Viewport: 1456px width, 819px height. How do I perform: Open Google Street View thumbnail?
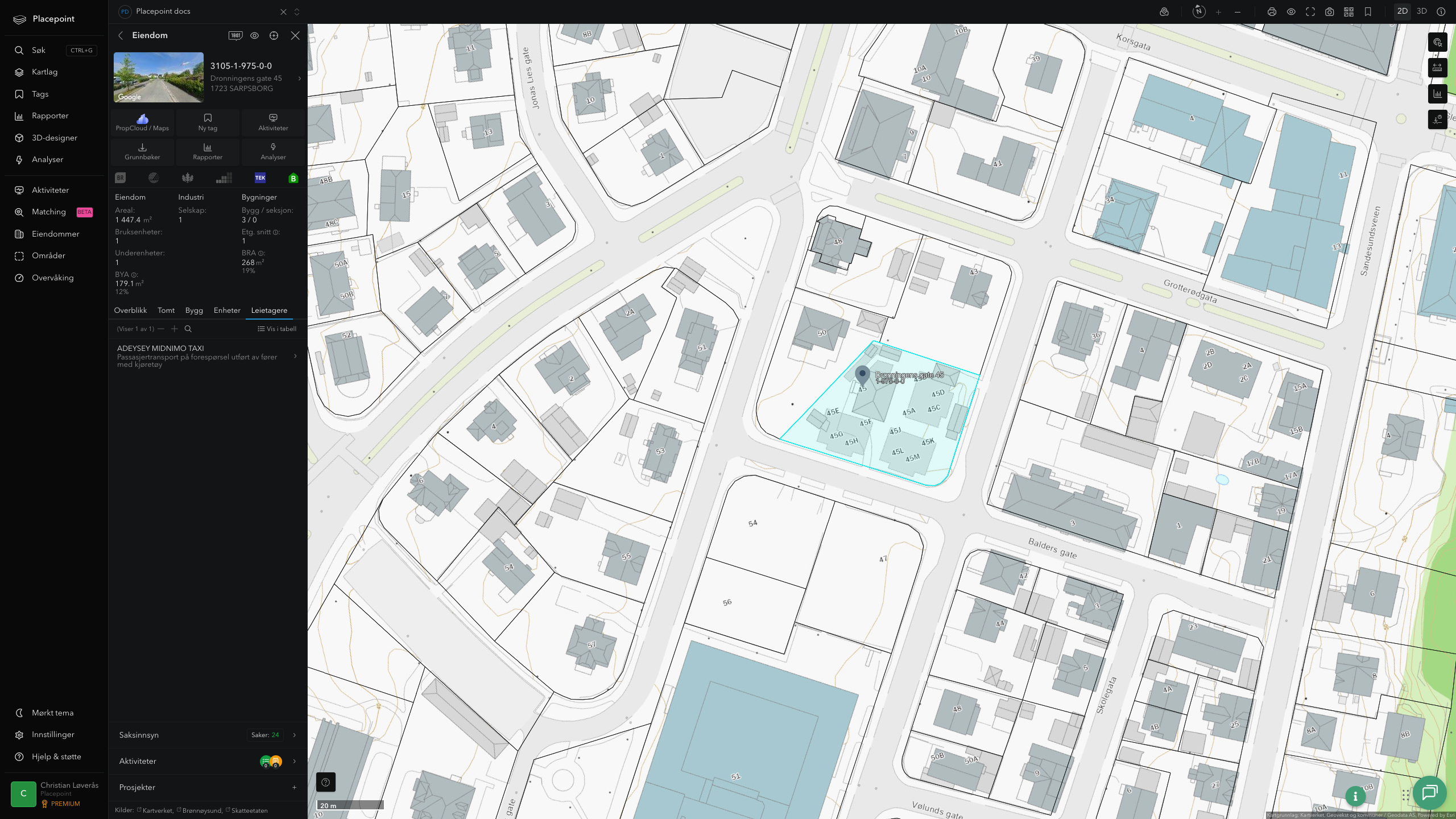pyautogui.click(x=159, y=77)
